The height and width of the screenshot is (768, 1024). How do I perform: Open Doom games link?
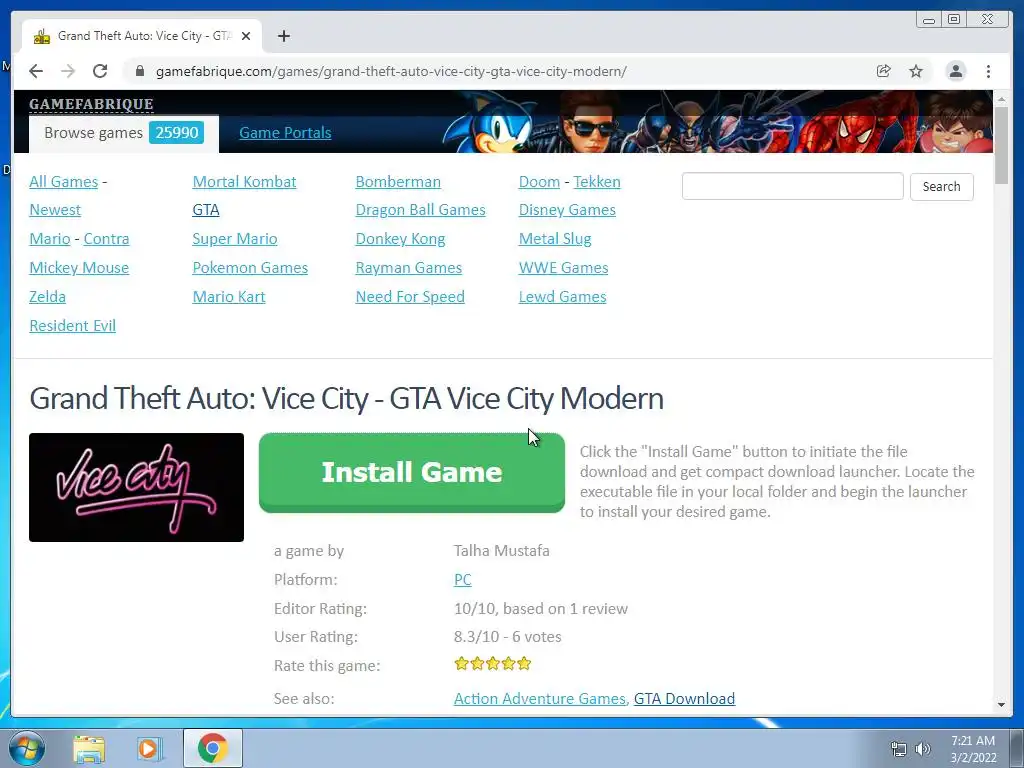[539, 182]
